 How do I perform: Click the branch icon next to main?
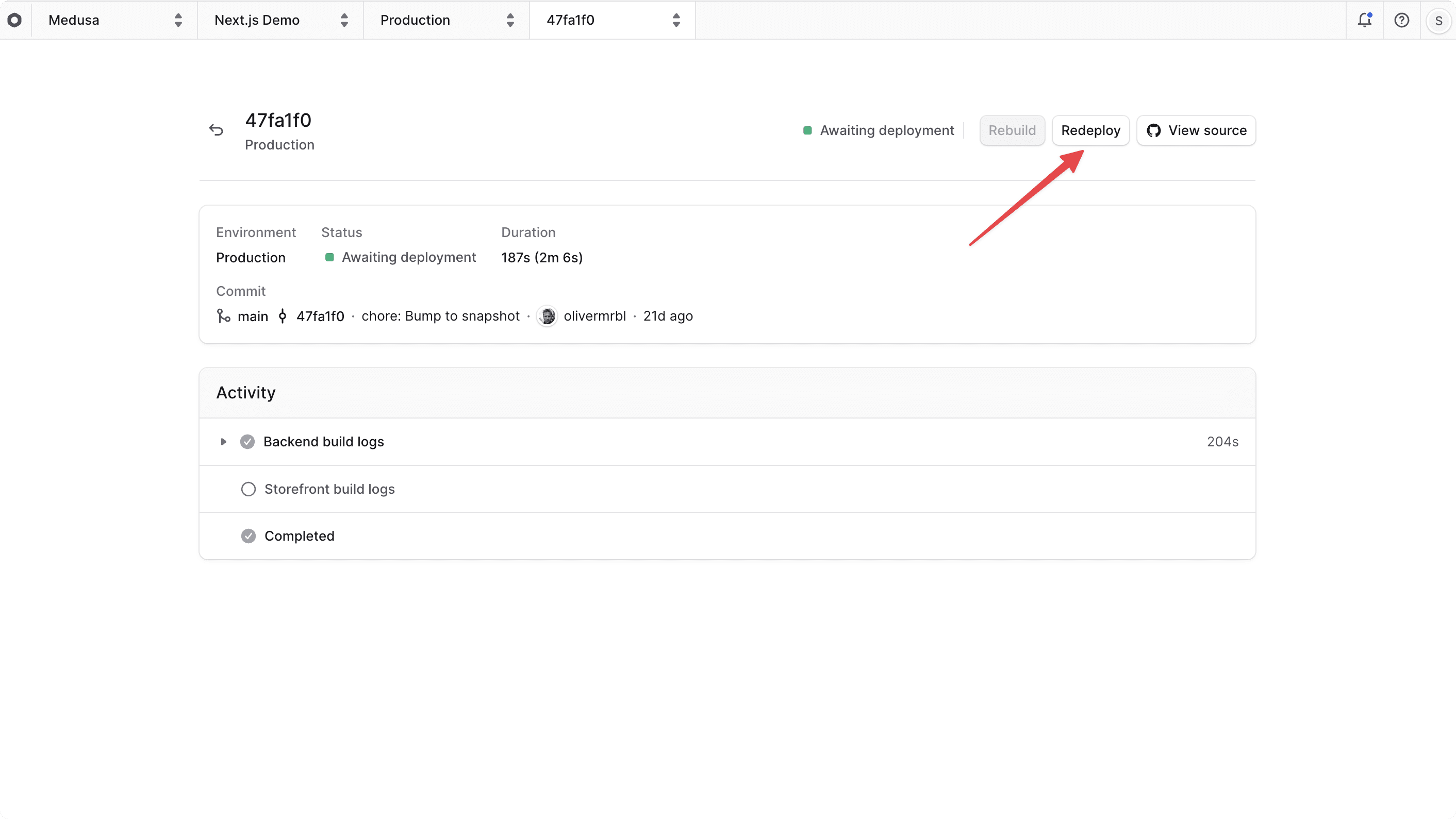tap(223, 315)
